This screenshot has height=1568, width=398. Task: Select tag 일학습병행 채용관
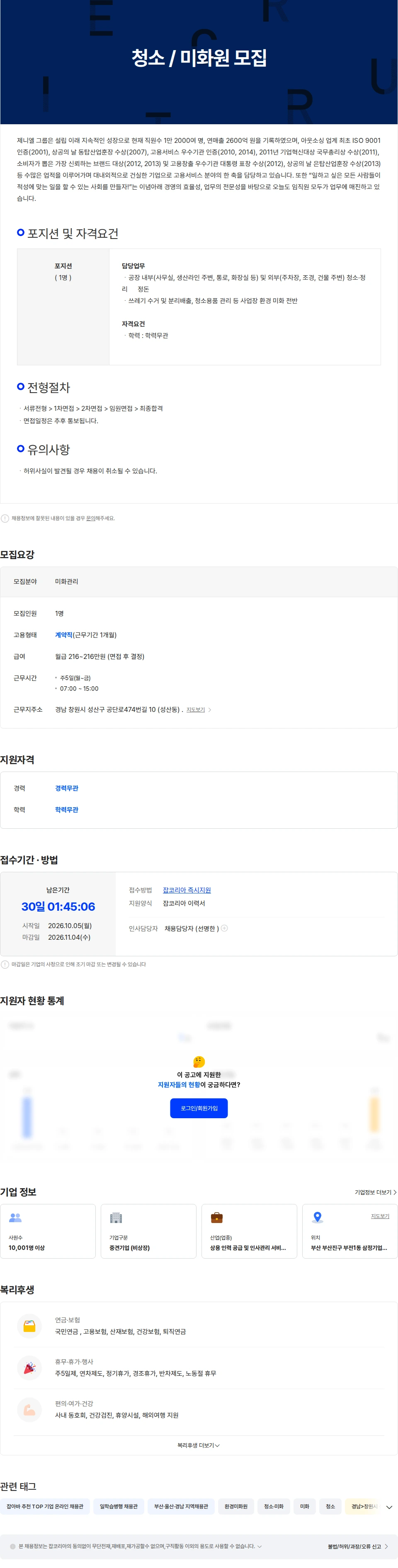pyautogui.click(x=119, y=1507)
